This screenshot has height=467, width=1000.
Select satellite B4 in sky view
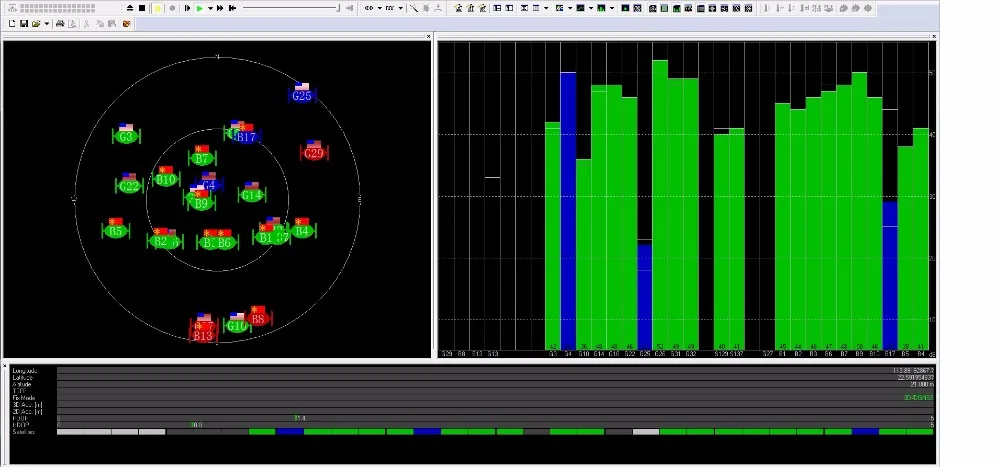coord(302,230)
